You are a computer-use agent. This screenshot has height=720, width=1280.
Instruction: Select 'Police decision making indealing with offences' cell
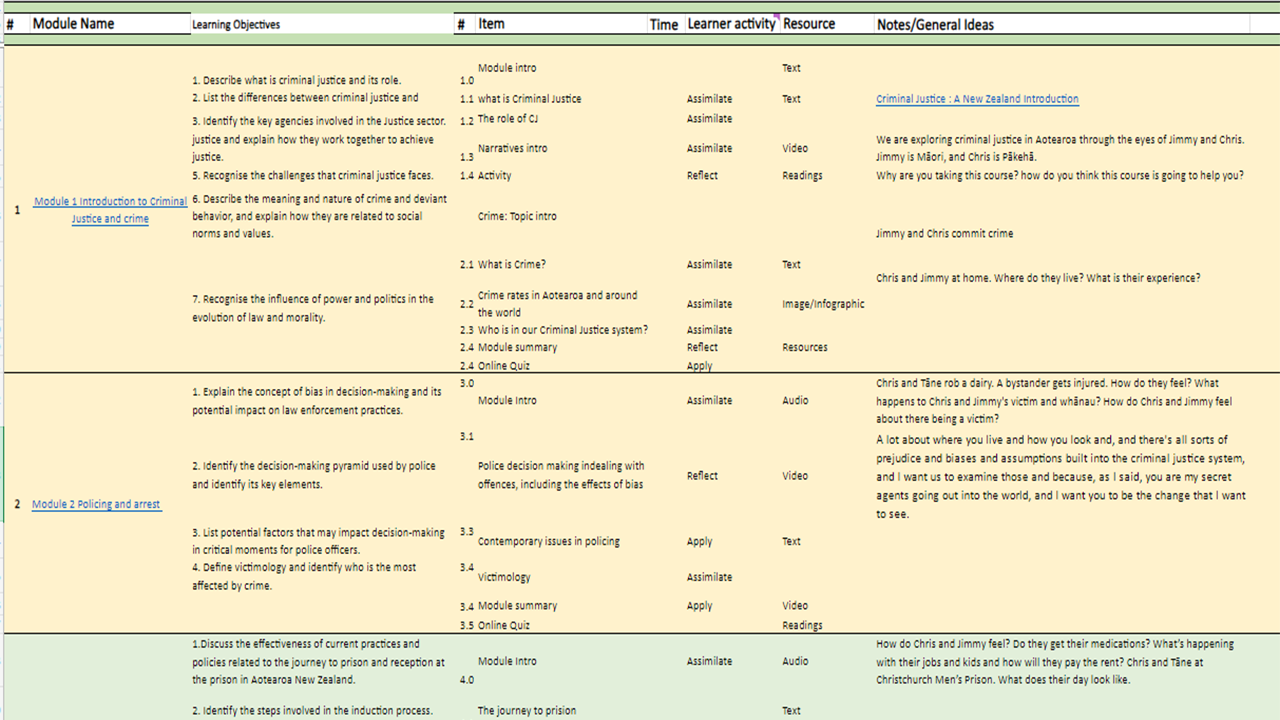561,475
